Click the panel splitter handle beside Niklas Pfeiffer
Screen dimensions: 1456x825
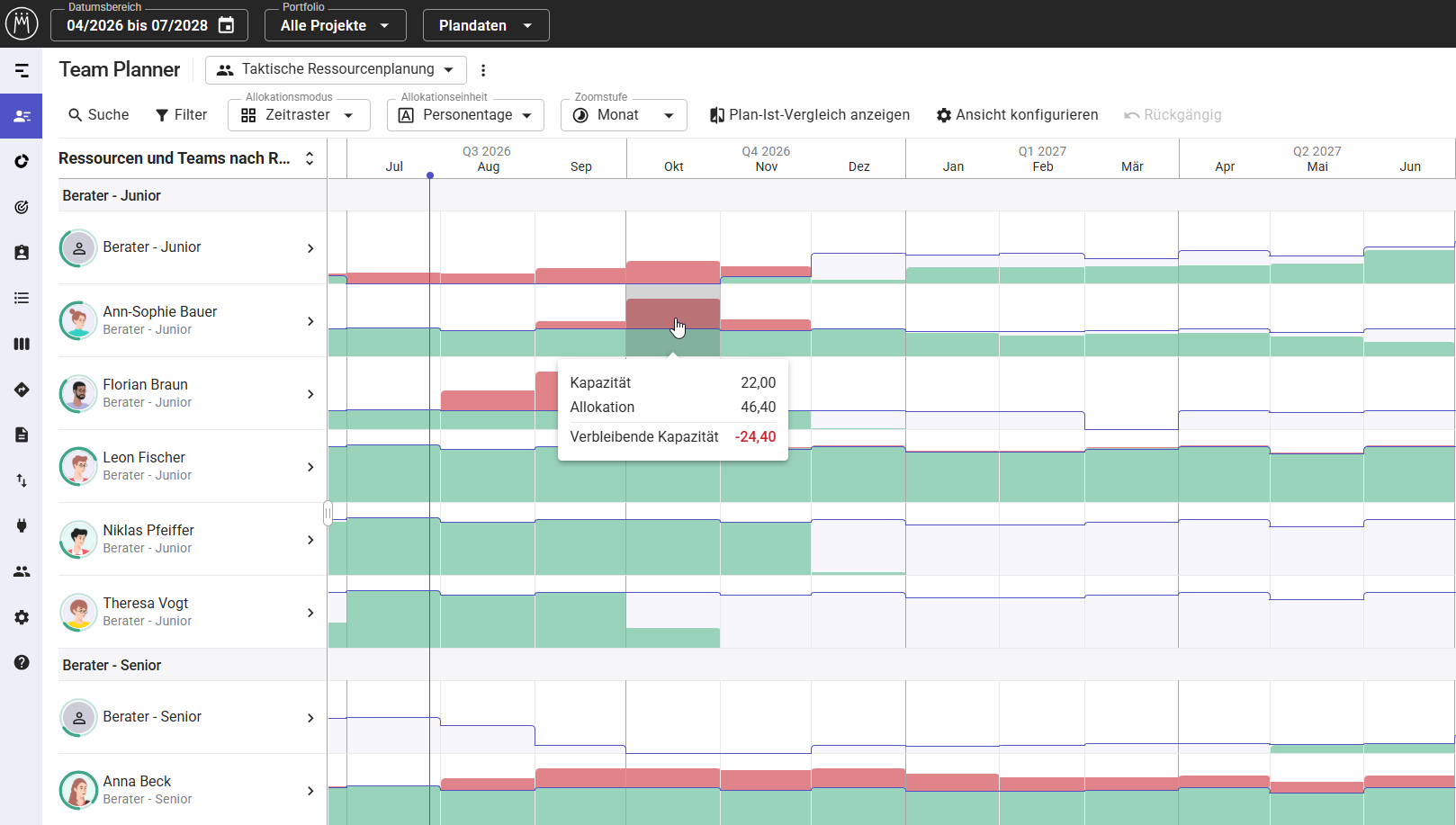(328, 513)
